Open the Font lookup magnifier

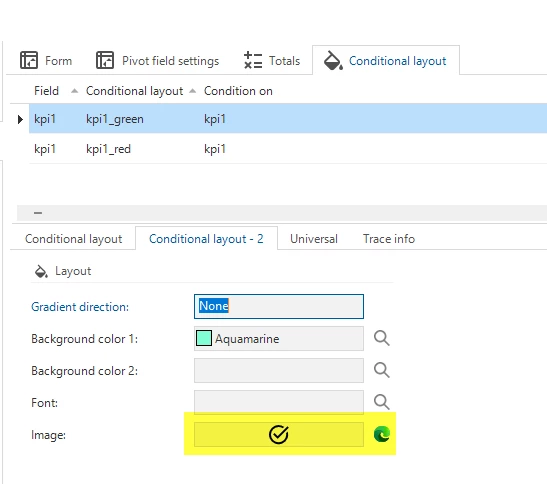point(381,402)
